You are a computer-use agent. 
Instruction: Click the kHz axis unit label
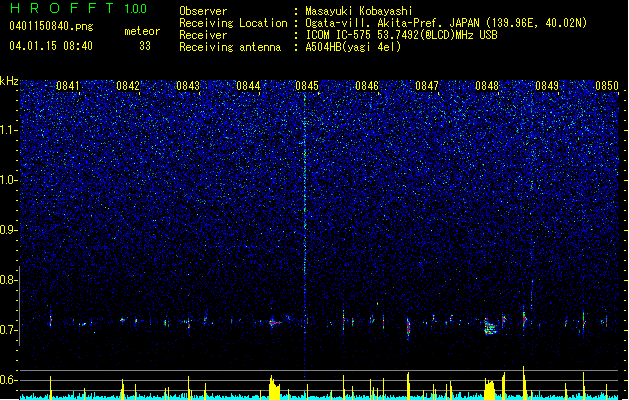pyautogui.click(x=9, y=81)
